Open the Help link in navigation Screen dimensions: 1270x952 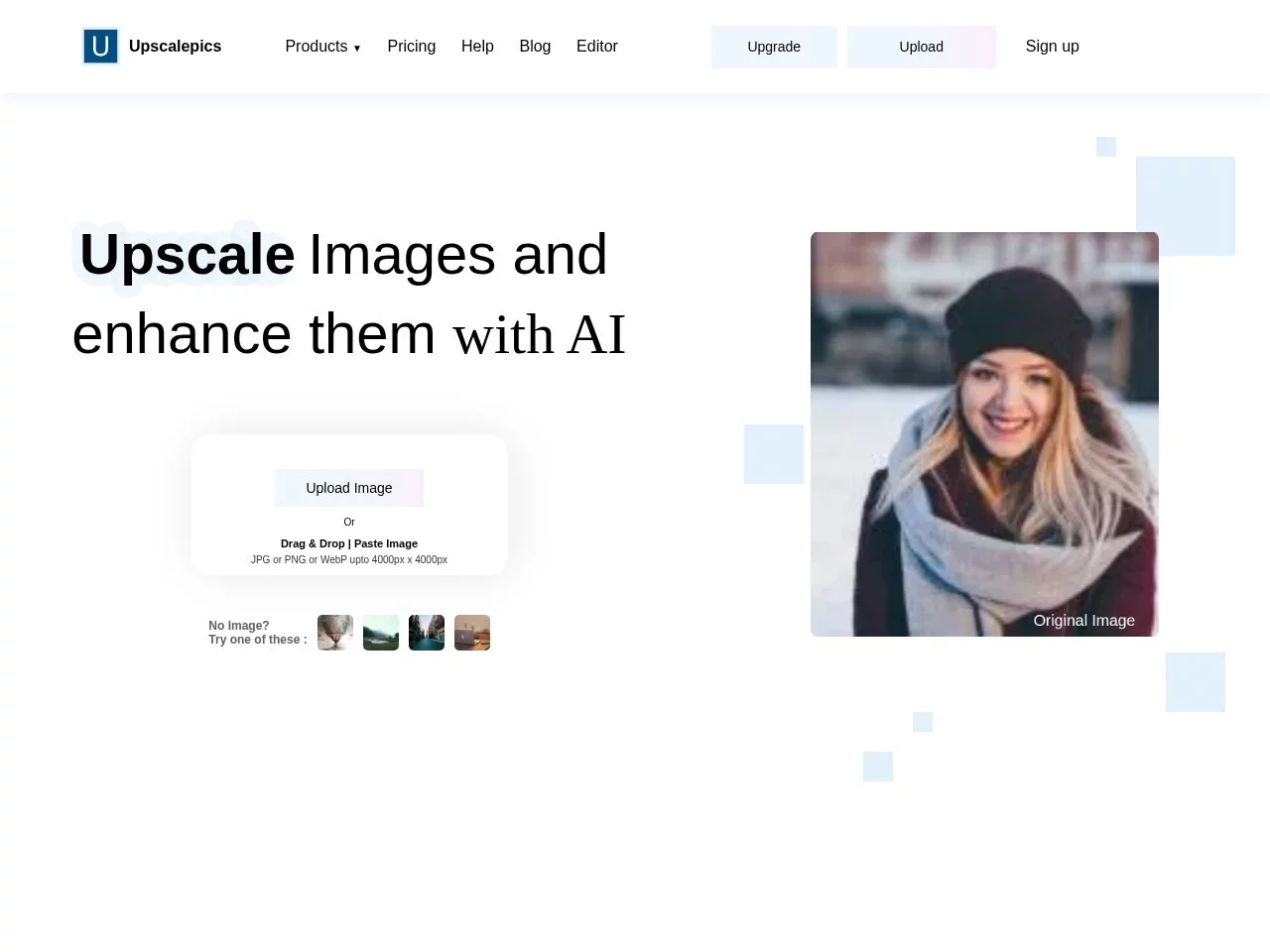pyautogui.click(x=477, y=47)
